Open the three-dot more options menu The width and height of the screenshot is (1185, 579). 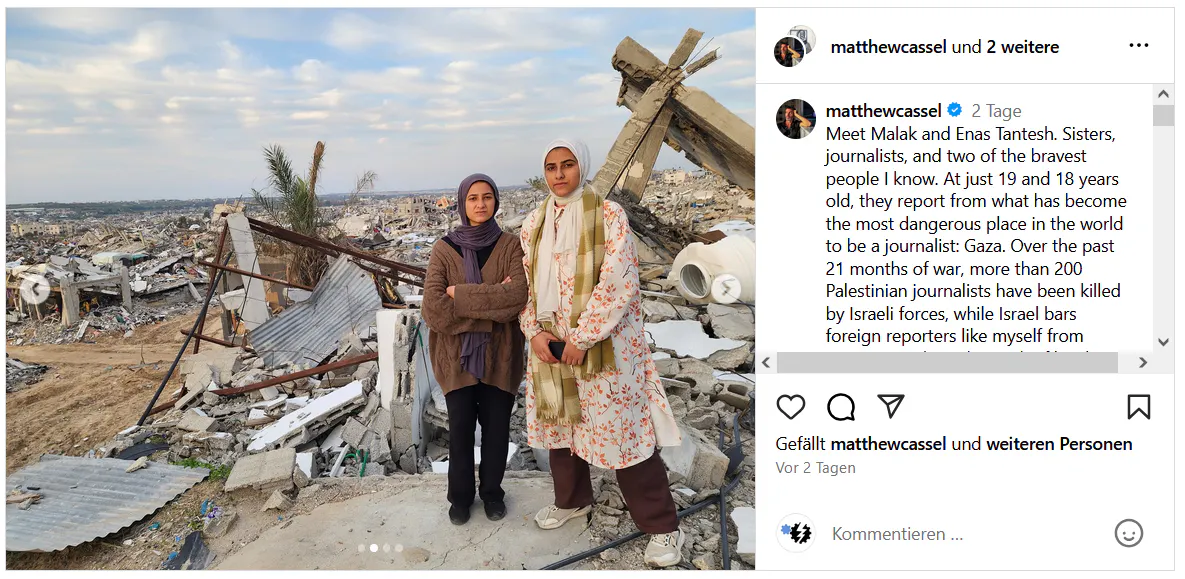[x=1139, y=45]
